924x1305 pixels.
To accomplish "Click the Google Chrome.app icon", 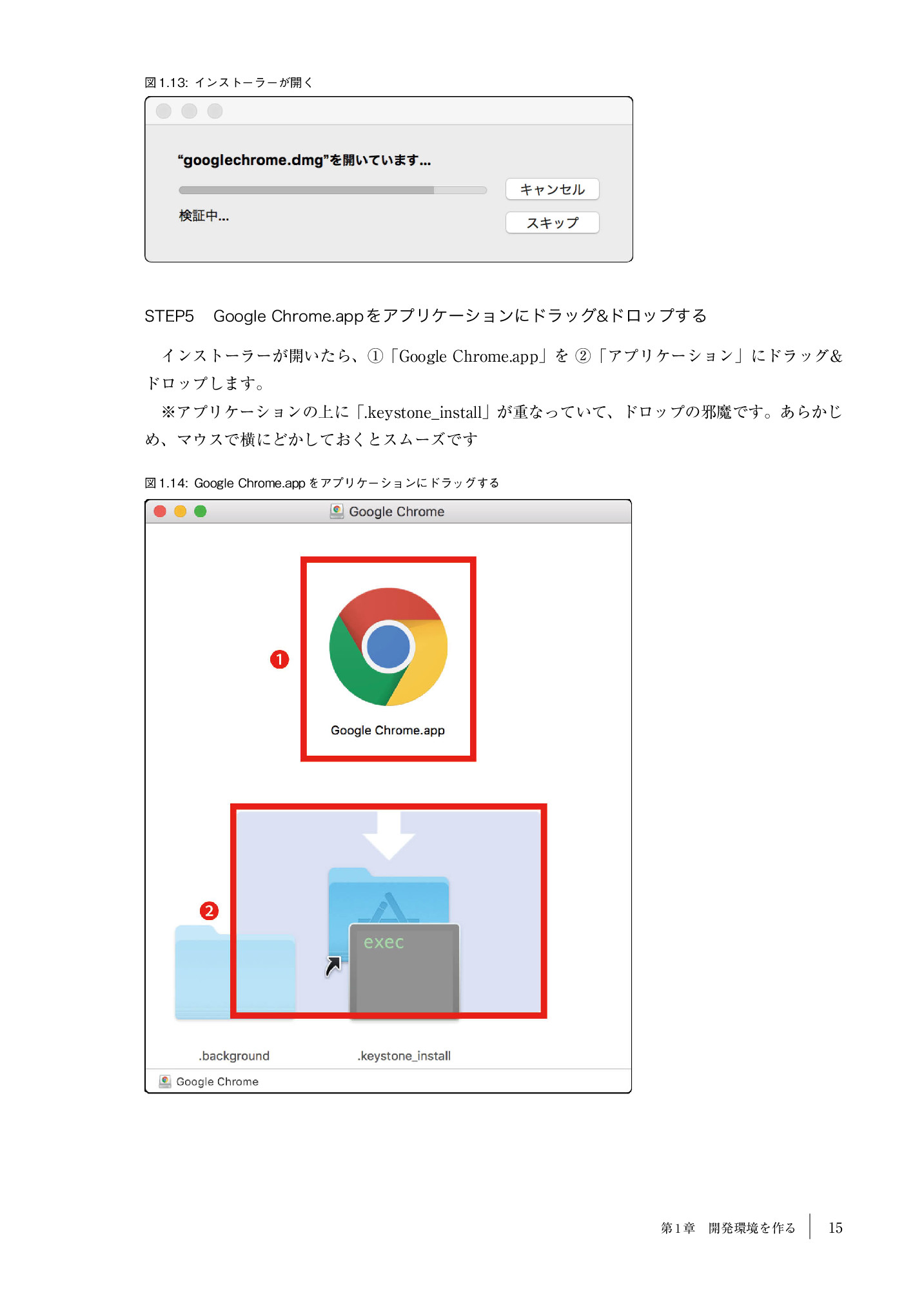I will coord(388,646).
